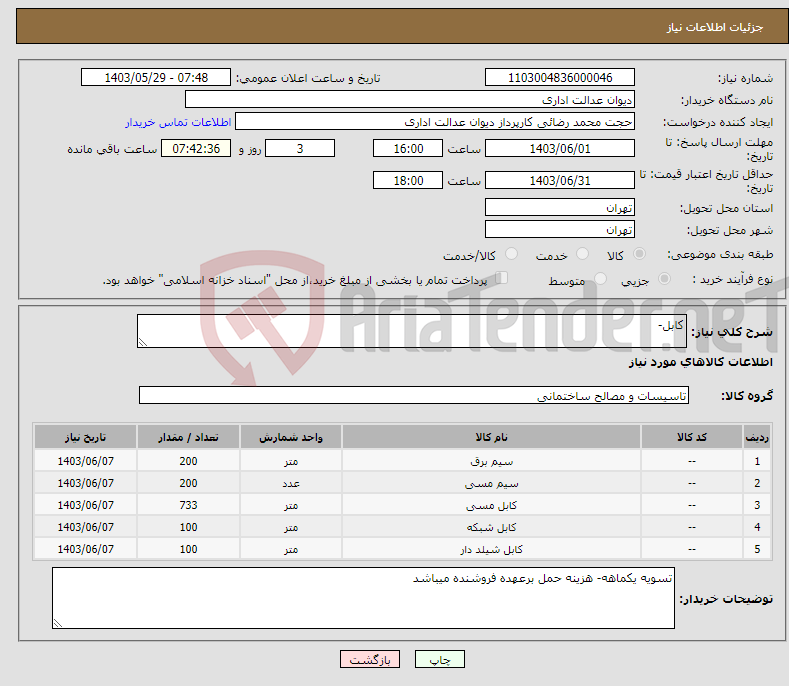The width and height of the screenshot is (789, 686).
Task: Click the delivery city field تهران
Action: pos(560,230)
